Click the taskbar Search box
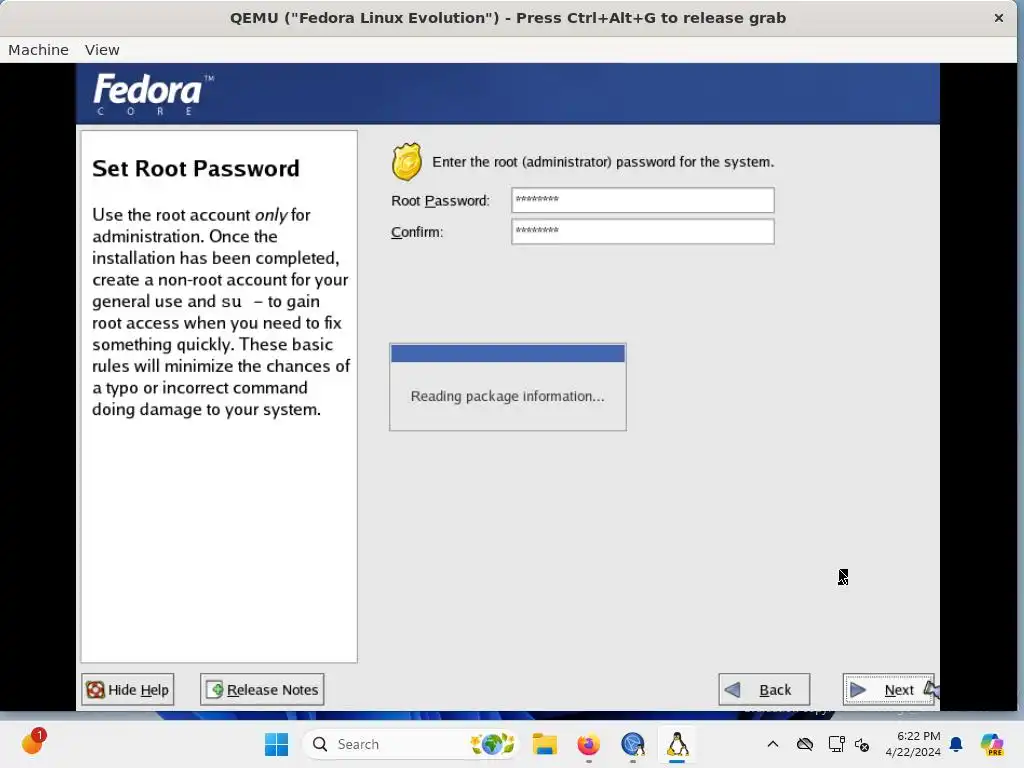The width and height of the screenshot is (1024, 768). pyautogui.click(x=411, y=744)
